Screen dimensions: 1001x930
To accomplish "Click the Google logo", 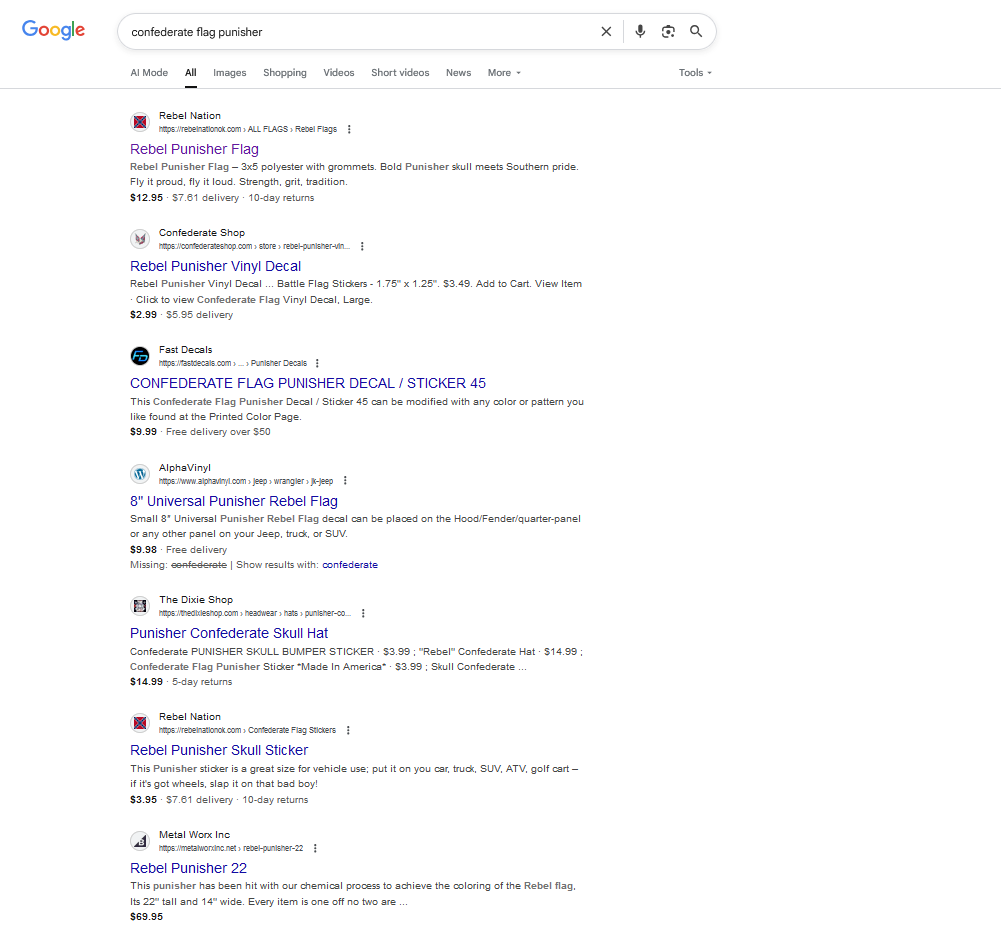I will point(54,30).
